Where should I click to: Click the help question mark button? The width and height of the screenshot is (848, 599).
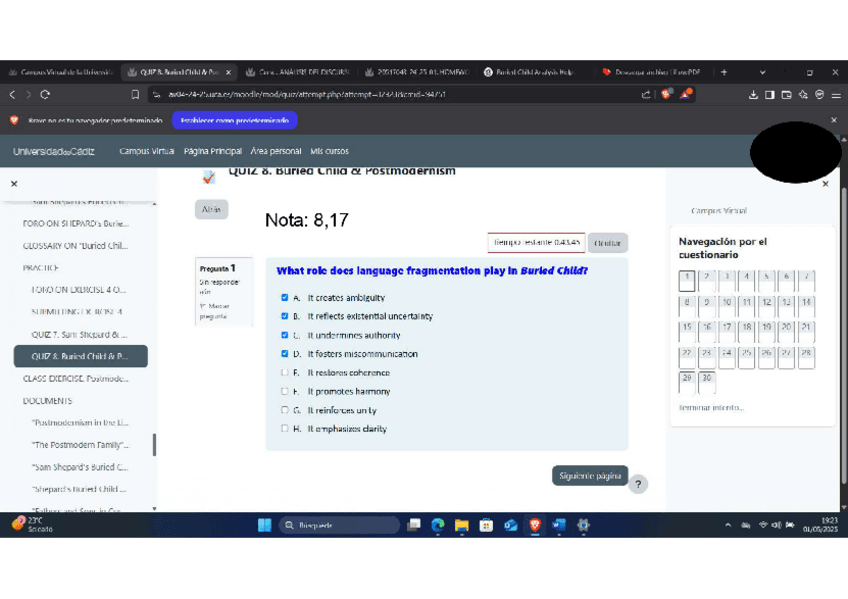pos(639,485)
